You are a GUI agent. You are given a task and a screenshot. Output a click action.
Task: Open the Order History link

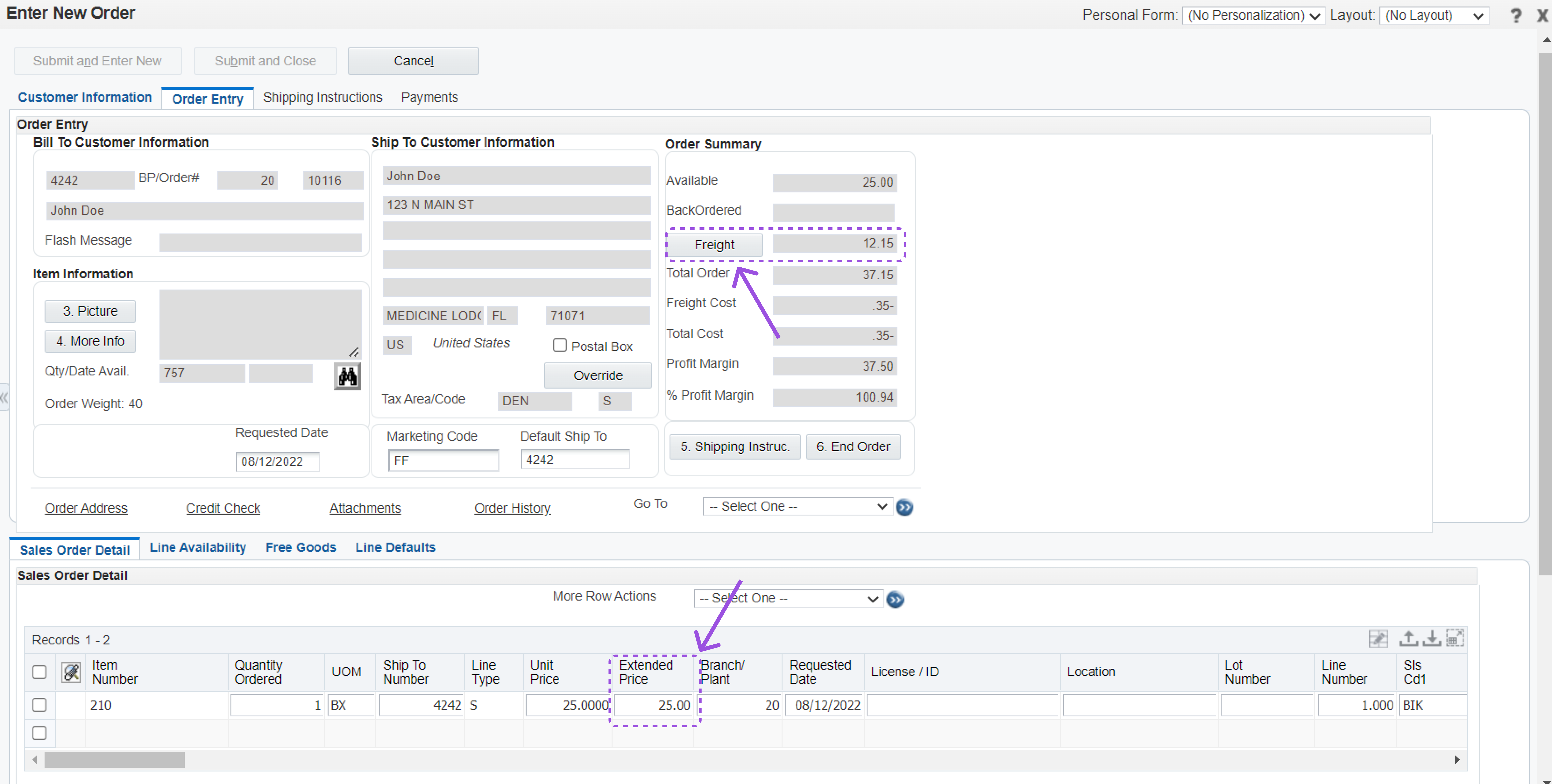513,508
